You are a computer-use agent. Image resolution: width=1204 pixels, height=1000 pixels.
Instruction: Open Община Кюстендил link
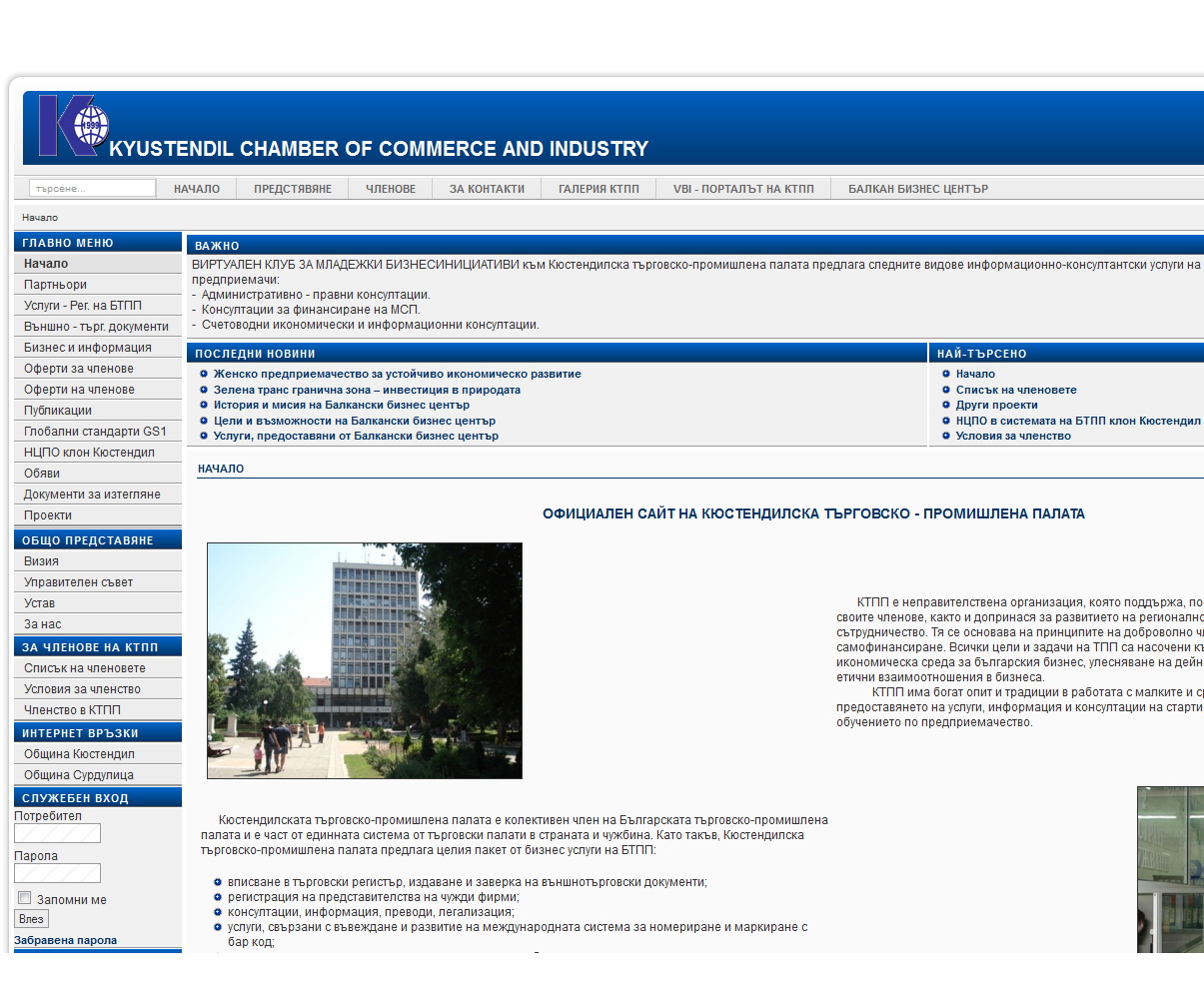(98, 754)
